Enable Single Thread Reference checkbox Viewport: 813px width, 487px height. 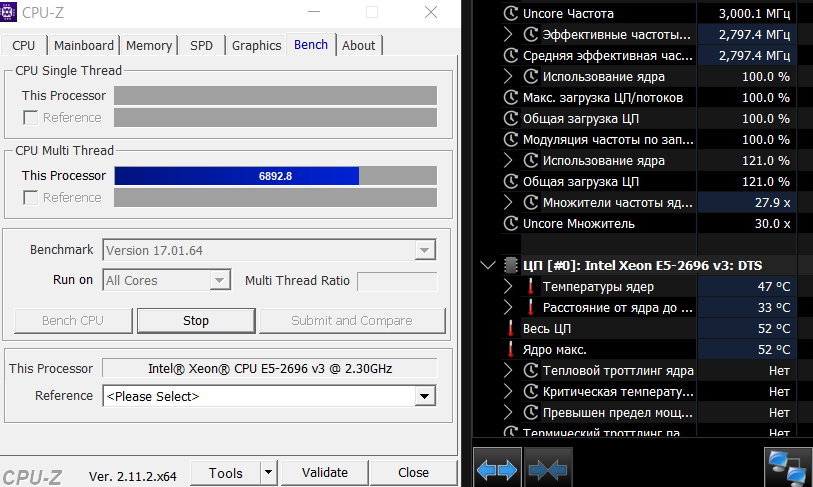click(x=31, y=118)
